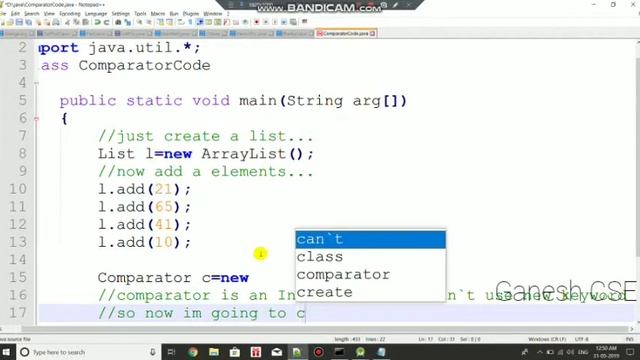Open the Plugins menu
This screenshot has width=640, height=360.
191,13
